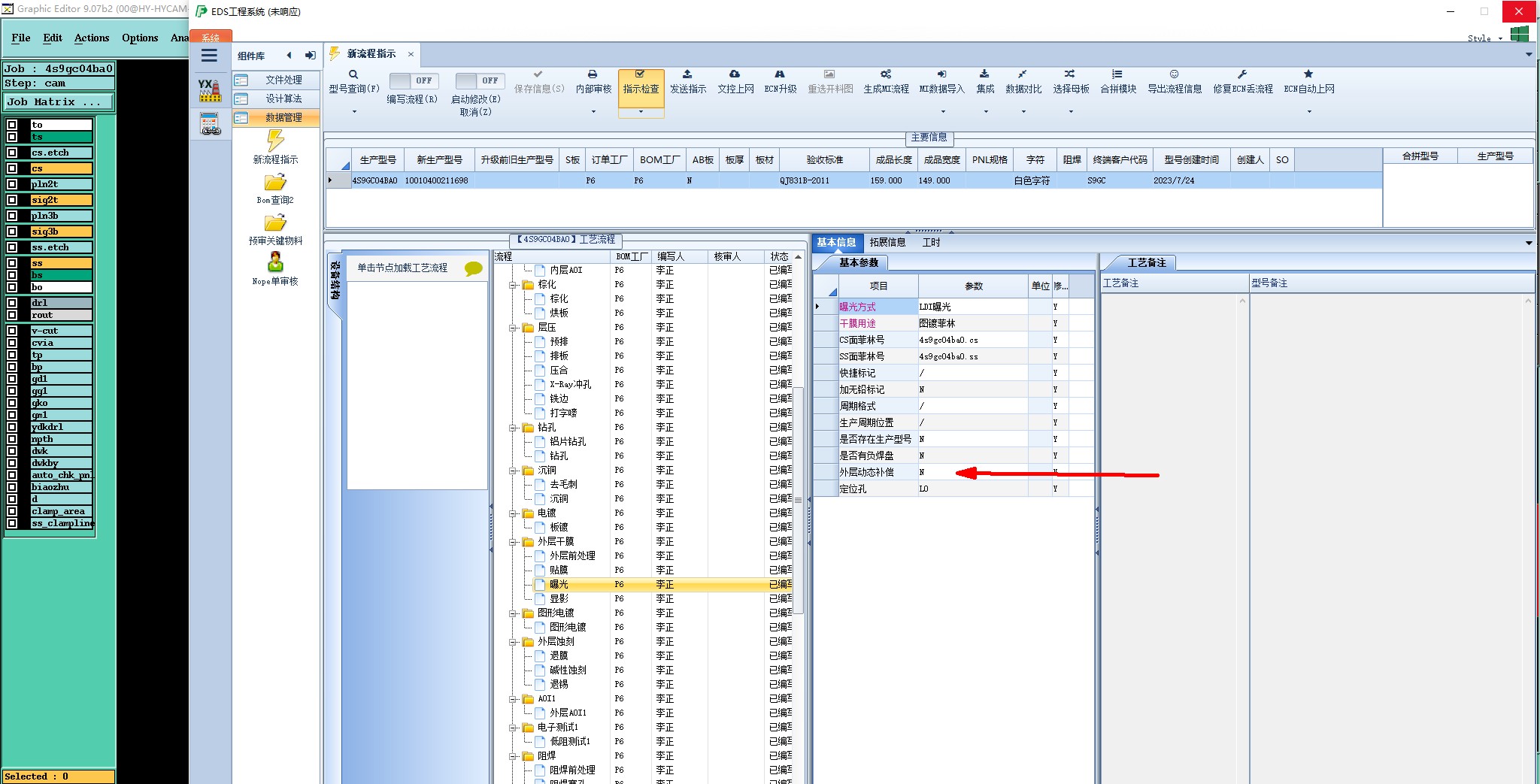The image size is (1540, 784).
Task: Collapse the 钻孔 tree folder
Action: (514, 428)
